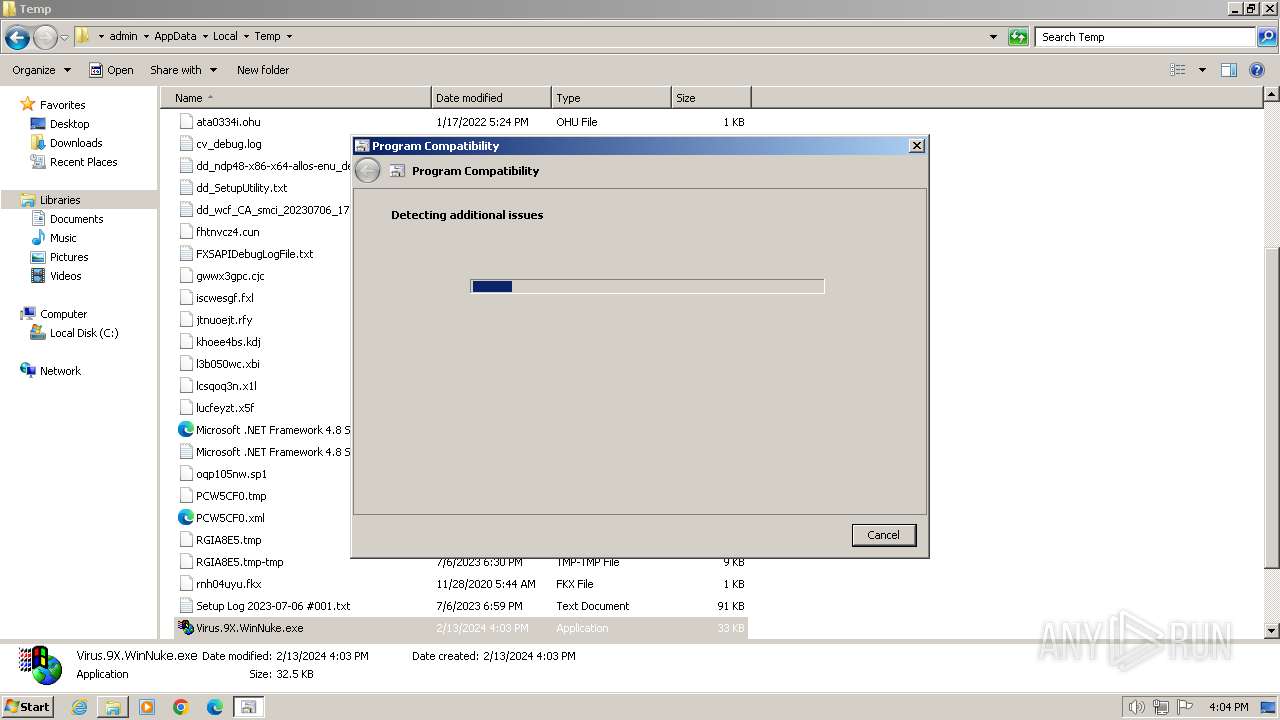Click the network tray icon

coord(1161,707)
